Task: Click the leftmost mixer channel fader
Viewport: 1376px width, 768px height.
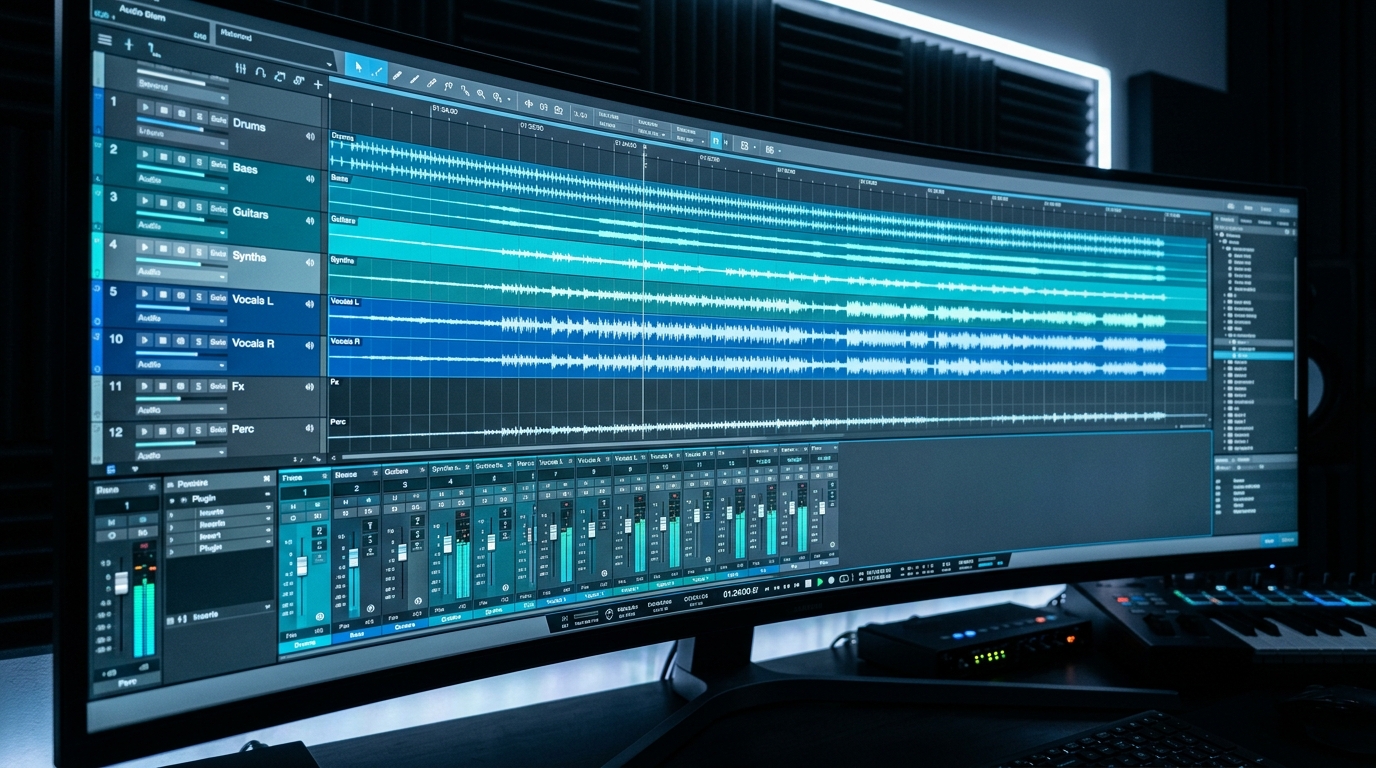Action: [x=121, y=583]
